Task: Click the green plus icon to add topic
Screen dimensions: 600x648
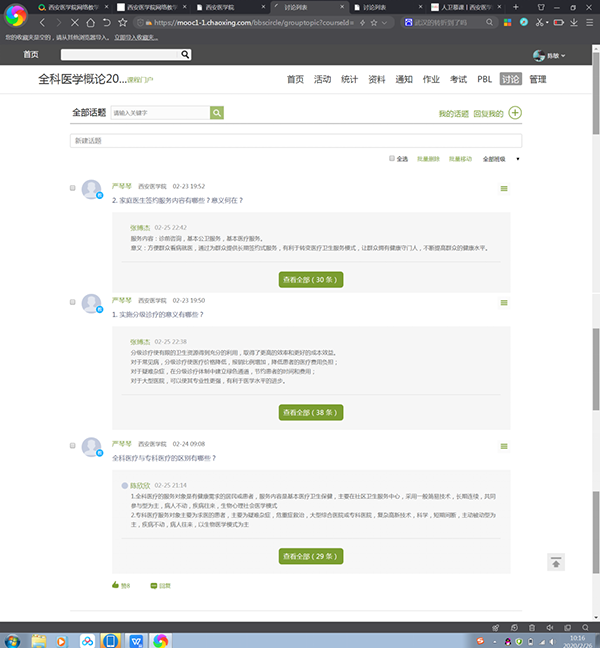Action: point(515,113)
